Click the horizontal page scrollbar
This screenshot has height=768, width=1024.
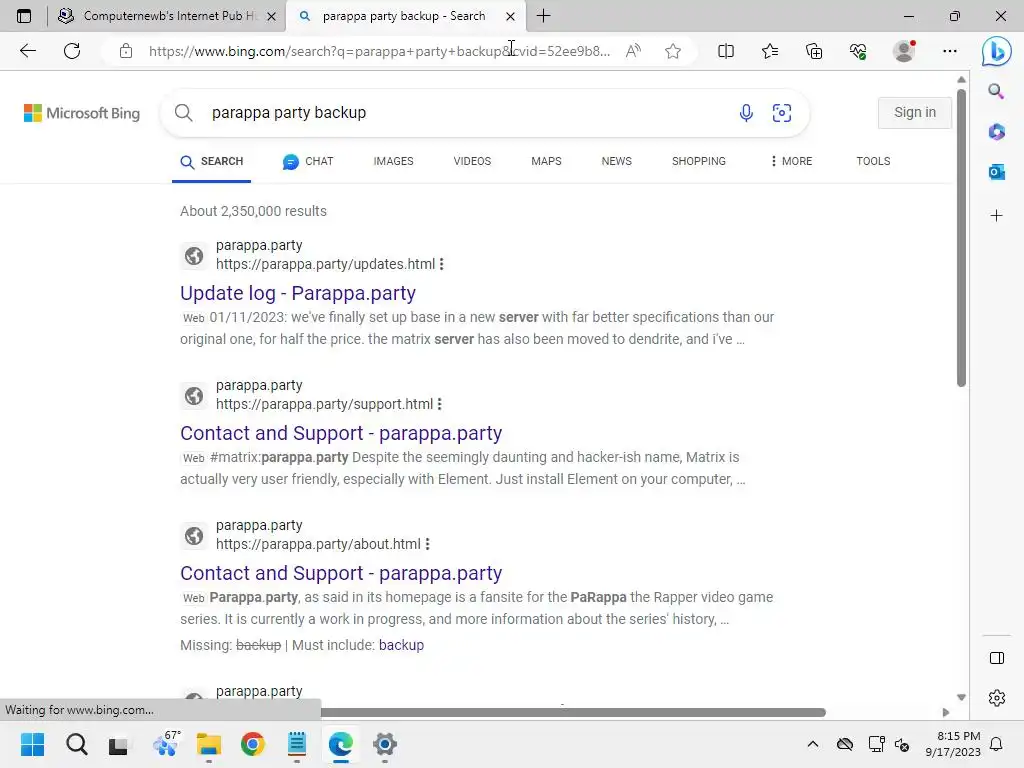pyautogui.click(x=573, y=712)
